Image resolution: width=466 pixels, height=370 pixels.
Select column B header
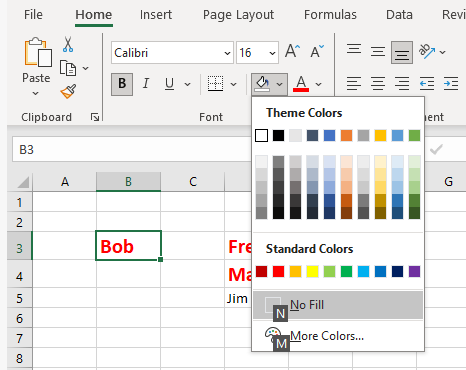pos(128,182)
